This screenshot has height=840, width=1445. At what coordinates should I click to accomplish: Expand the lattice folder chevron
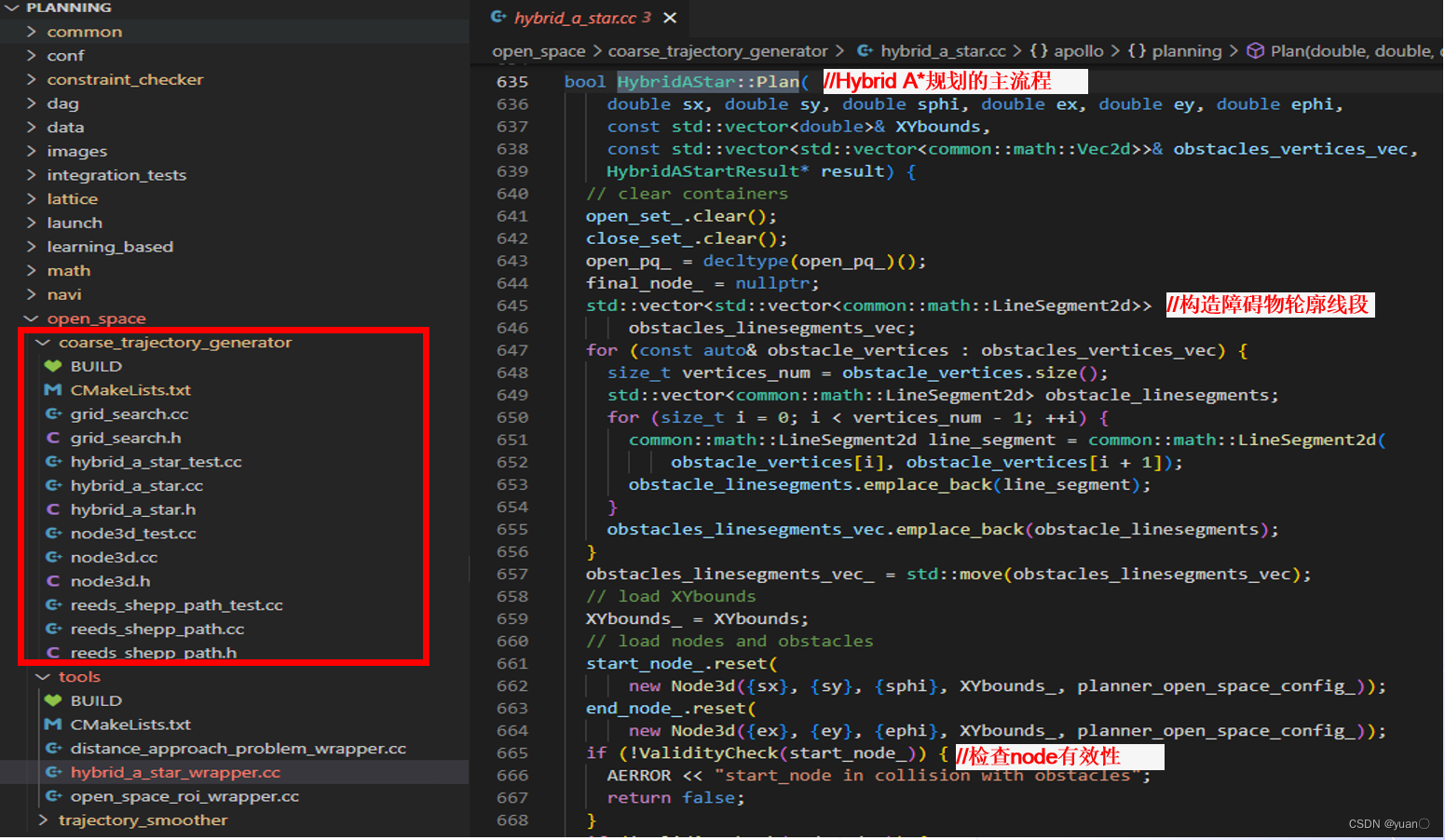[32, 199]
